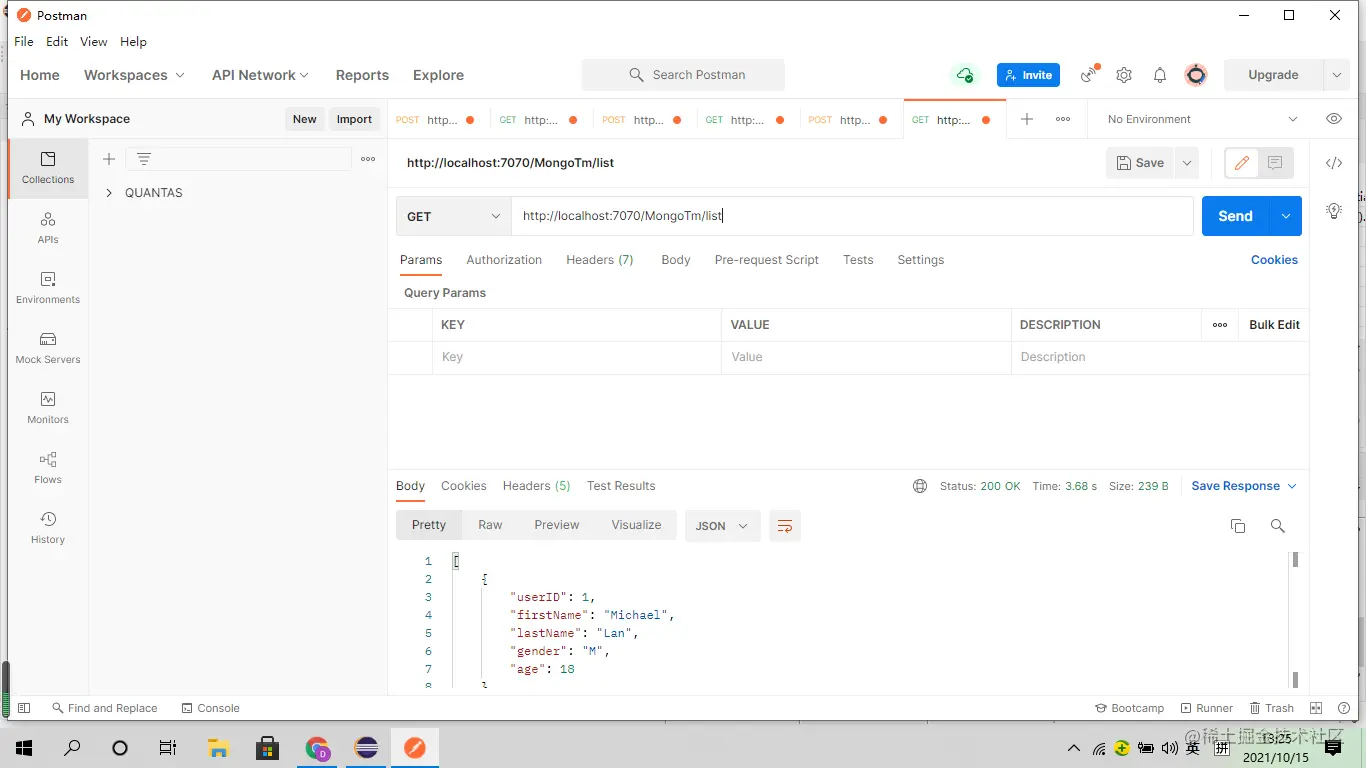Click the cloud sync status icon
The width and height of the screenshot is (1366, 768).
coord(964,75)
